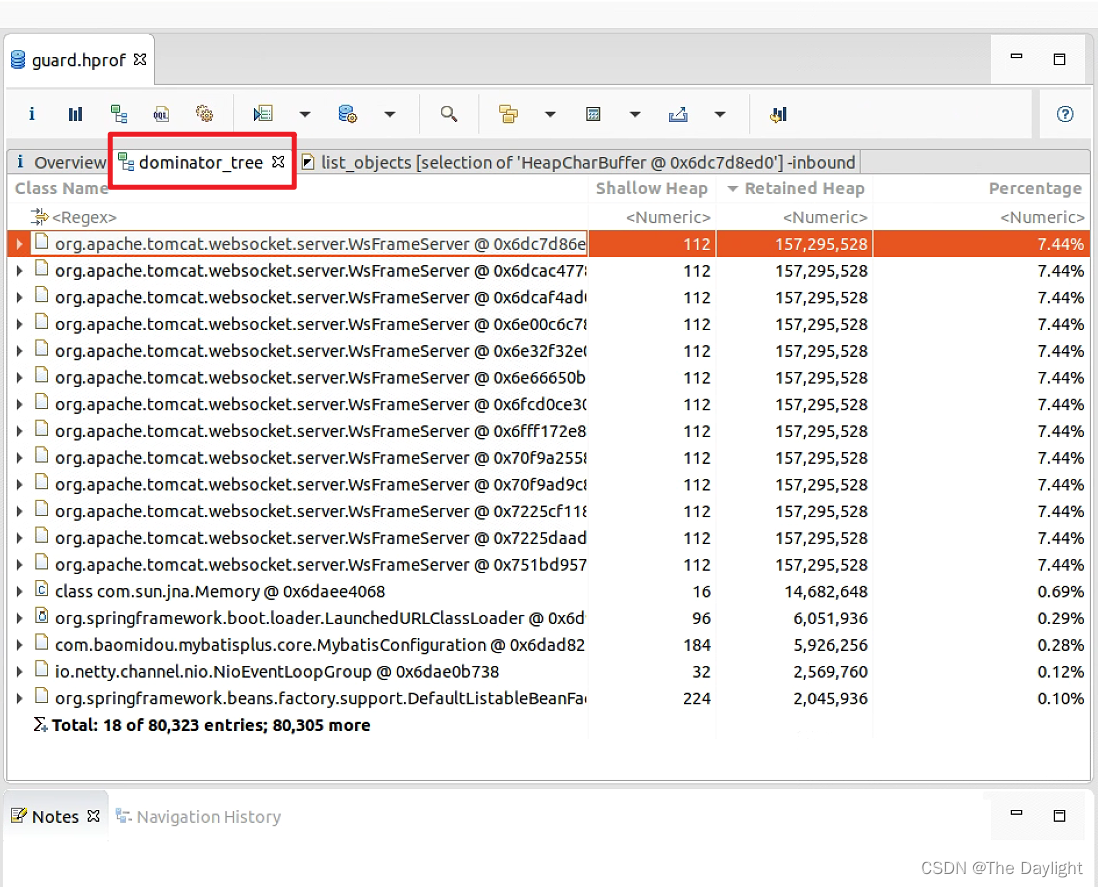Open the heap Overview with the info icon

31,113
